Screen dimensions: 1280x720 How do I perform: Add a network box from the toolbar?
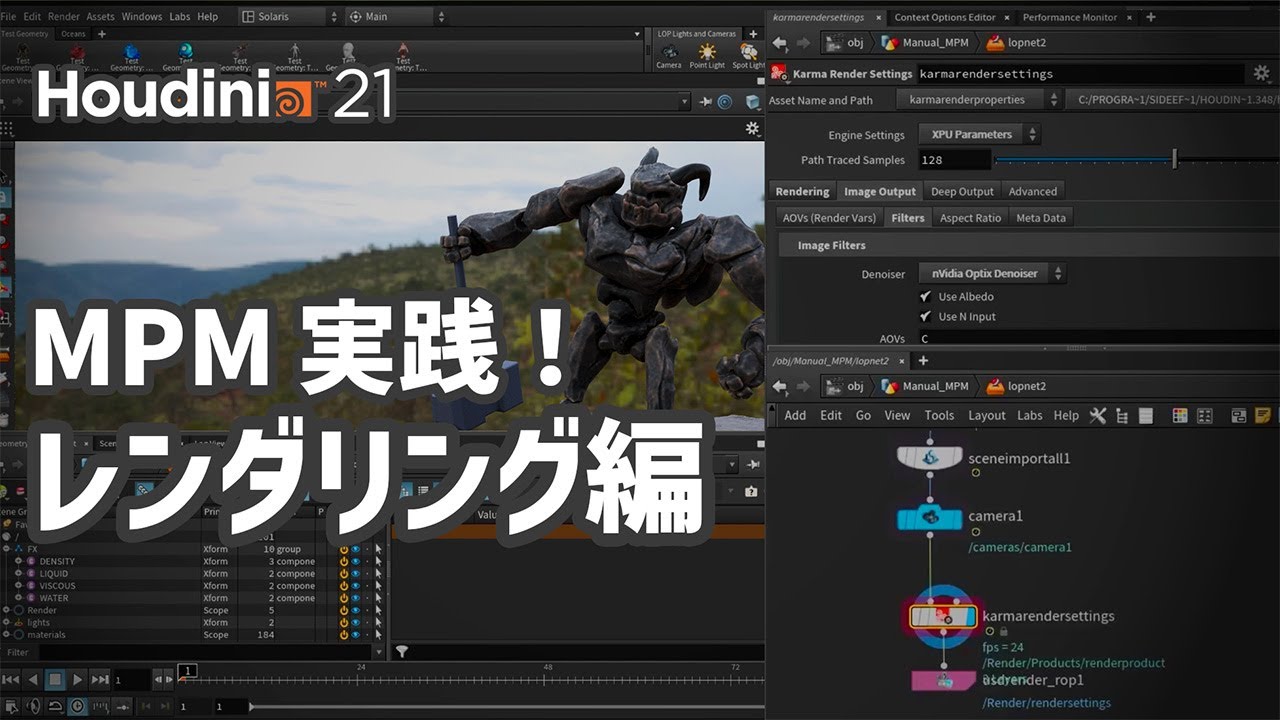(x=1239, y=415)
